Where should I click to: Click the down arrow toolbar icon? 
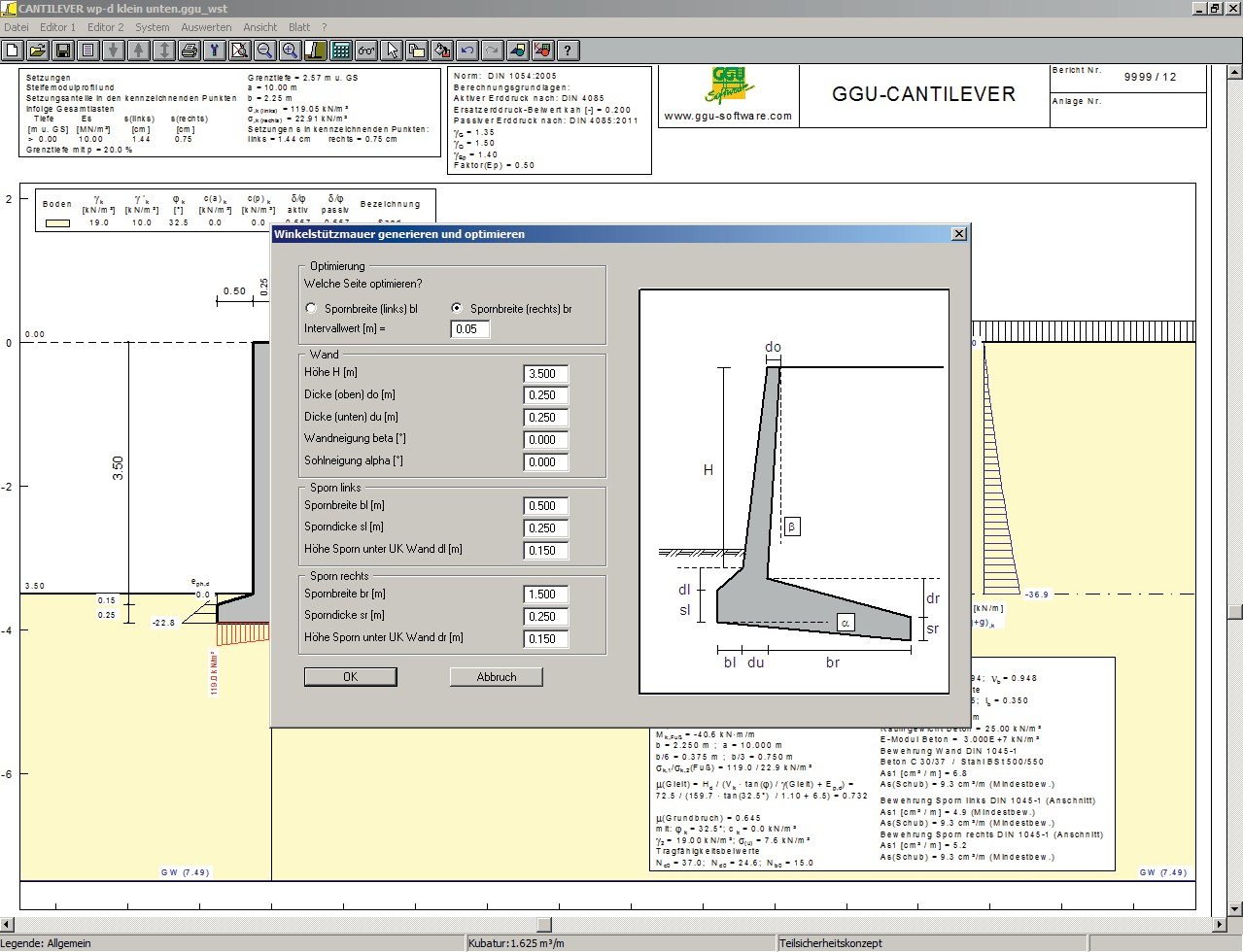[x=114, y=51]
